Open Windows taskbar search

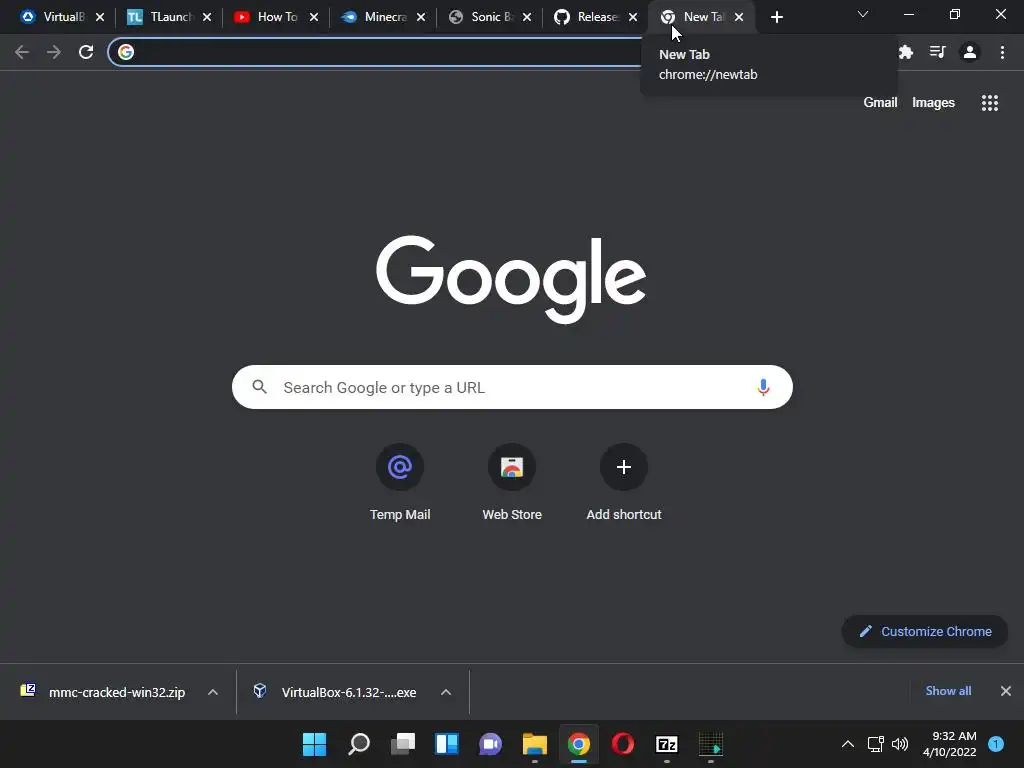click(359, 744)
